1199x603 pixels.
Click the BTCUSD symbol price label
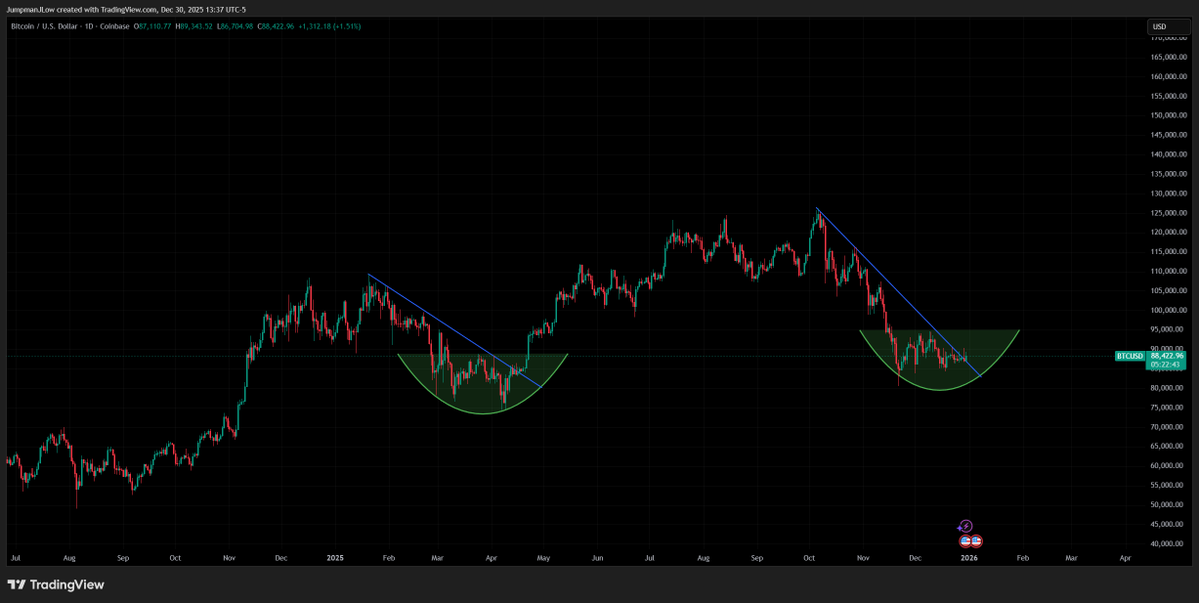1129,356
